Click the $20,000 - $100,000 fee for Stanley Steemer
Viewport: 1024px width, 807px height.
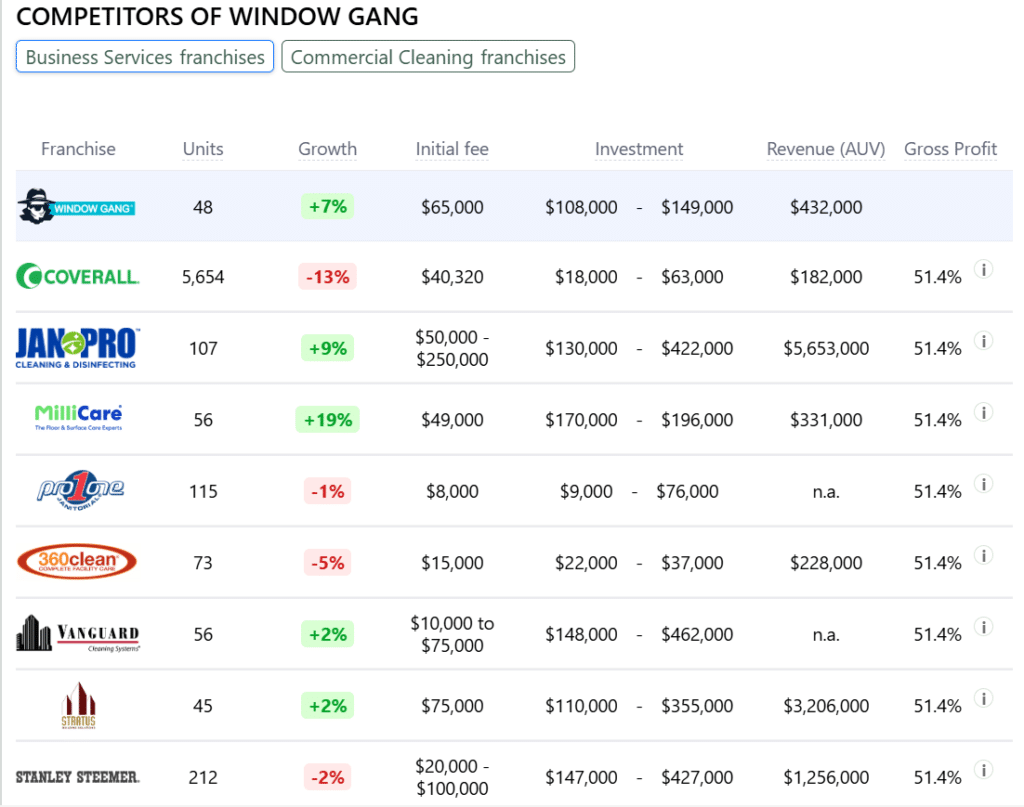[452, 777]
